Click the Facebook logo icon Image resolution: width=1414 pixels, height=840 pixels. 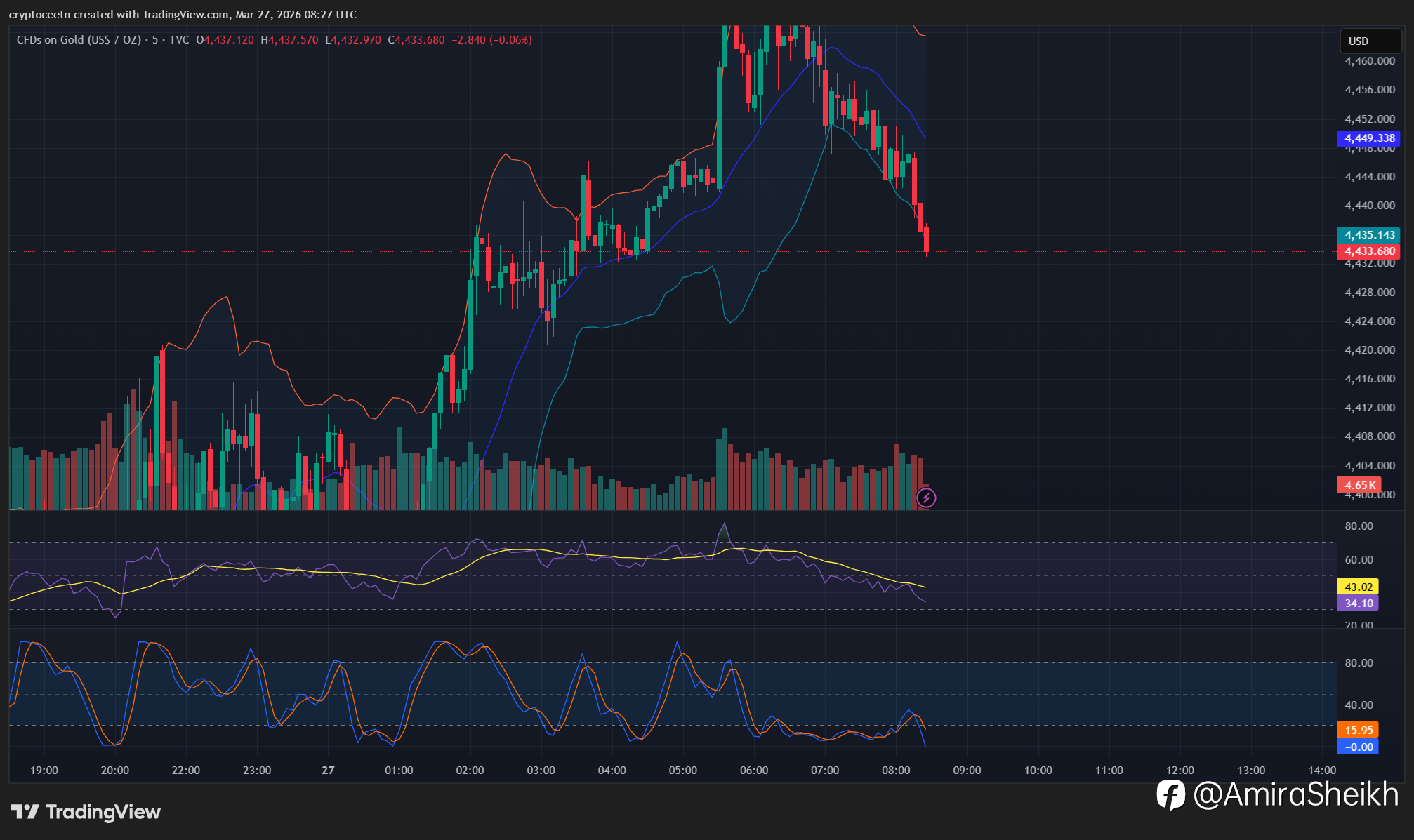pyautogui.click(x=1170, y=795)
